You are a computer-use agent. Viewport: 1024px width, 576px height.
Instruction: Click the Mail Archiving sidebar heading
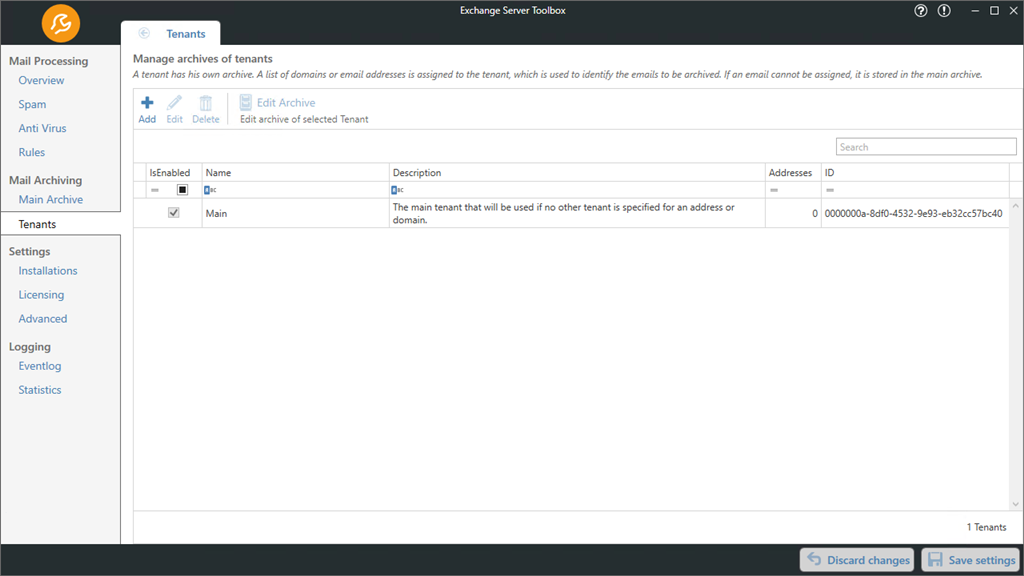pos(45,180)
